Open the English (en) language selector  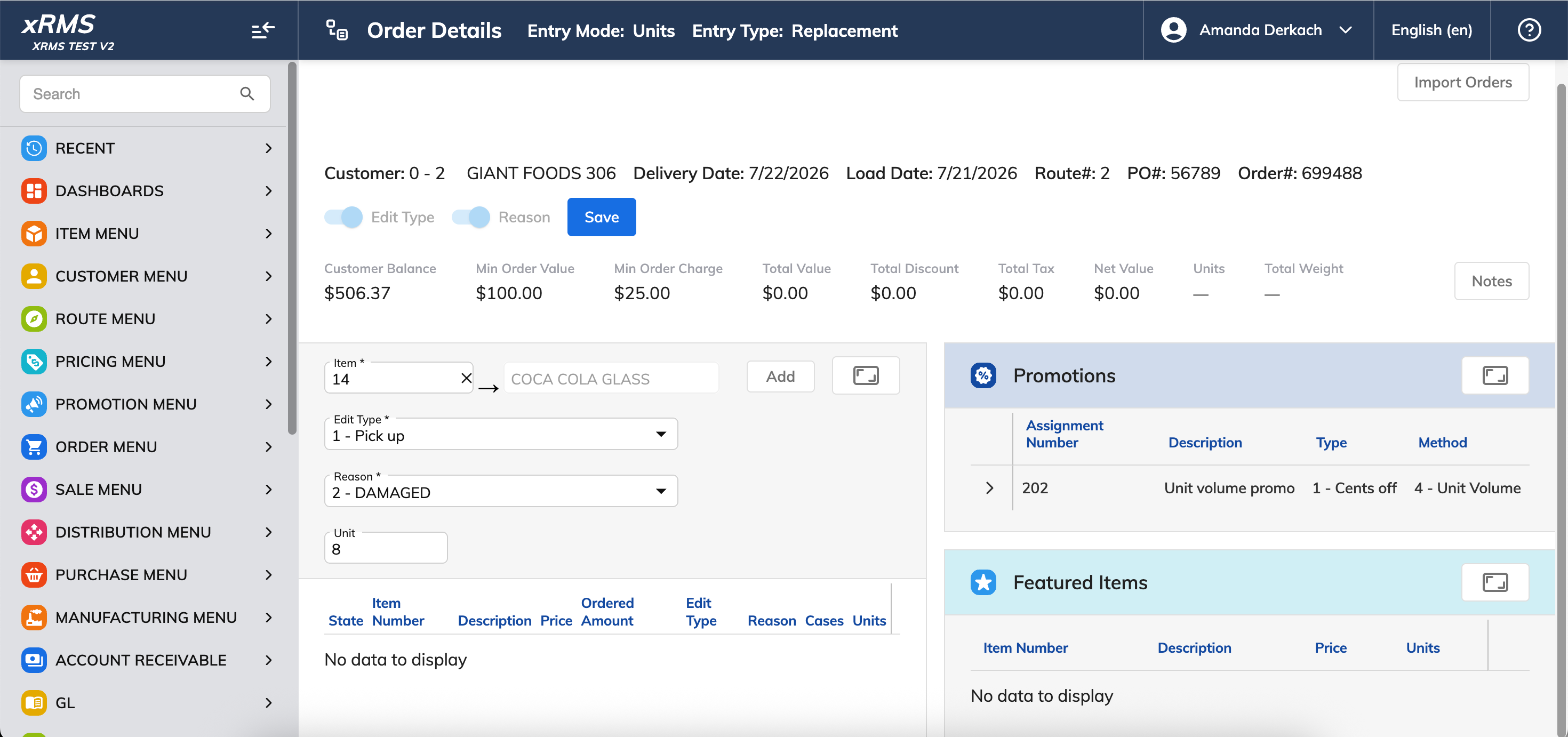pos(1431,30)
